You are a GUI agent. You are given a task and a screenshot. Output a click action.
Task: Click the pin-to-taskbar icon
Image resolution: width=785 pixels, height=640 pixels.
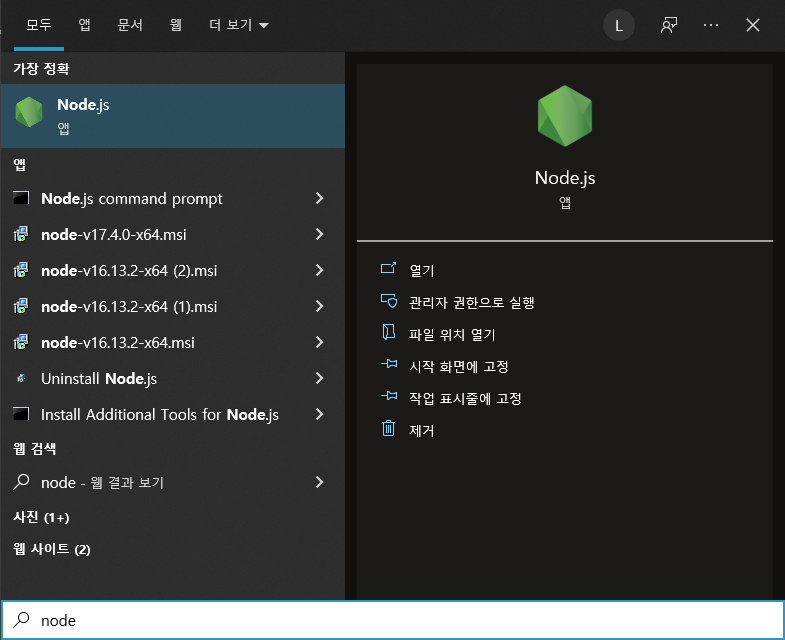tap(389, 396)
